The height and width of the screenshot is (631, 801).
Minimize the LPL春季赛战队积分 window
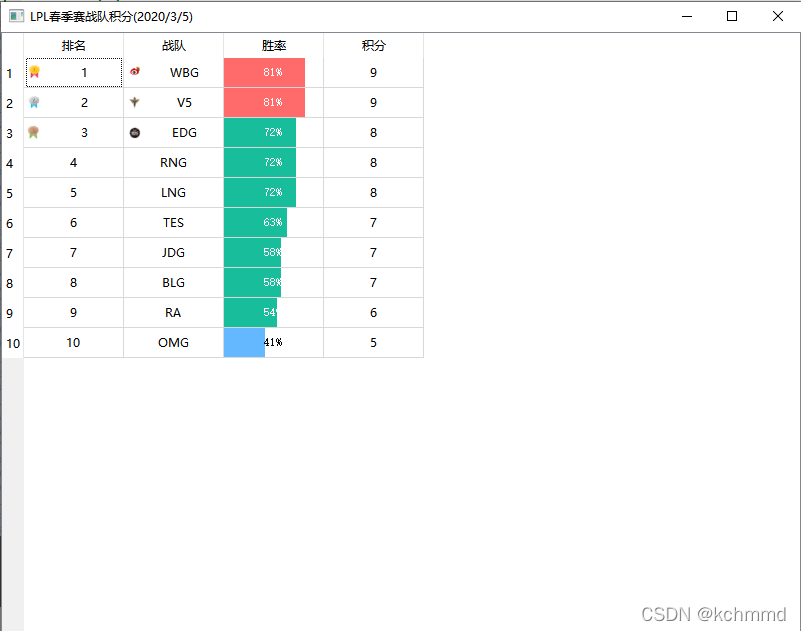(x=687, y=16)
